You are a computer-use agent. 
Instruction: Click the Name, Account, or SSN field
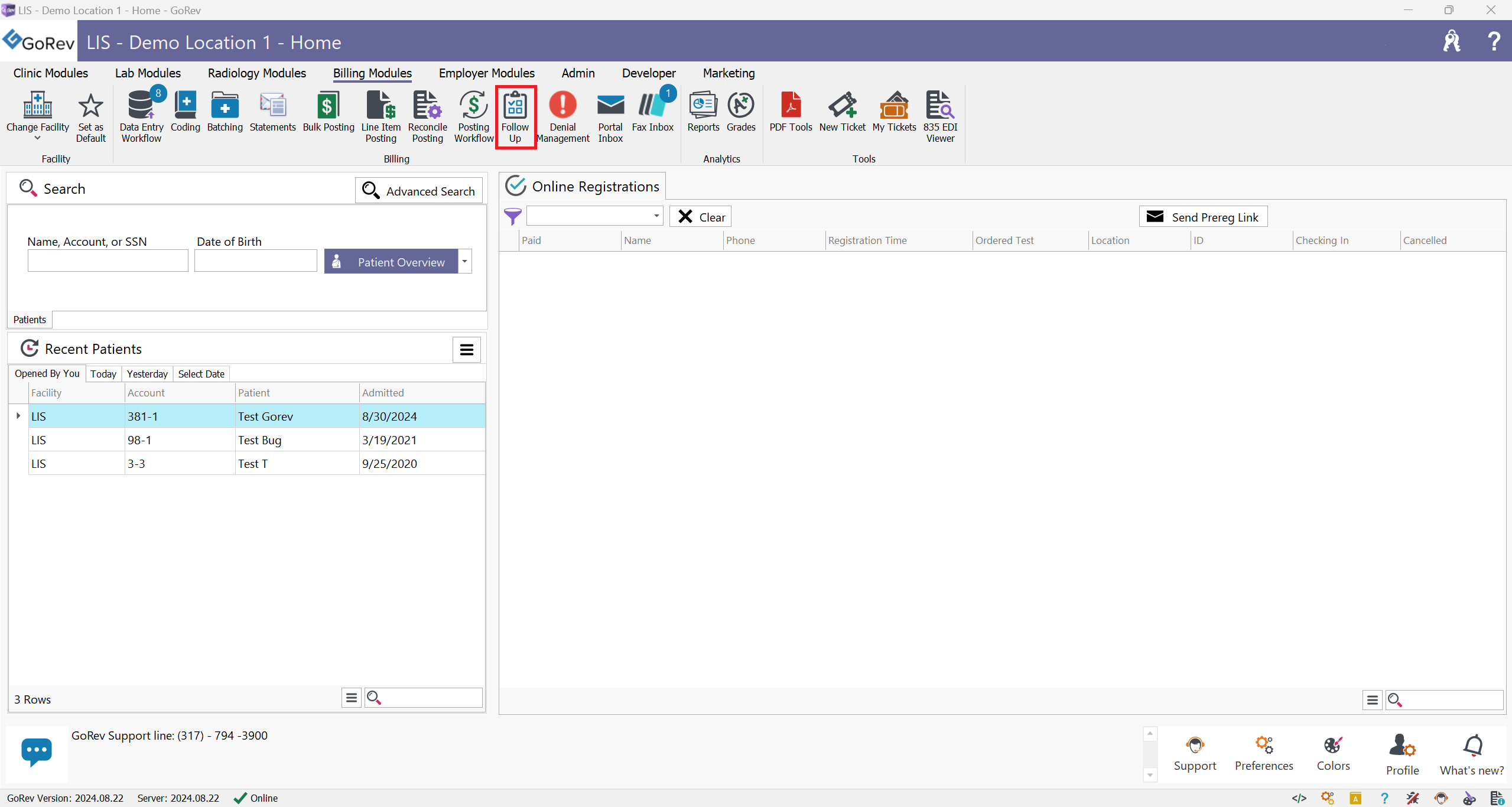(x=108, y=261)
